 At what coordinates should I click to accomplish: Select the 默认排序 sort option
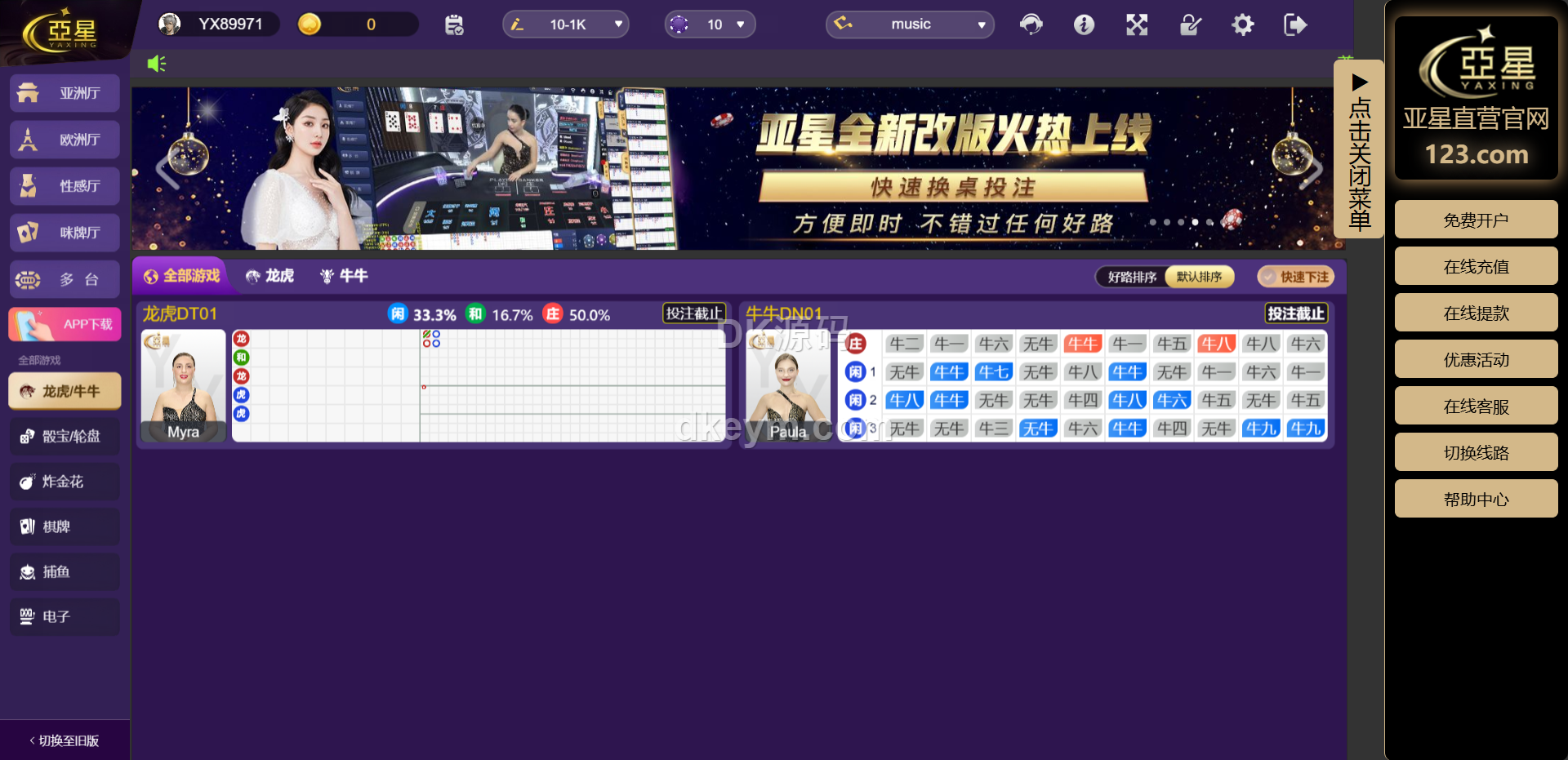(1199, 277)
